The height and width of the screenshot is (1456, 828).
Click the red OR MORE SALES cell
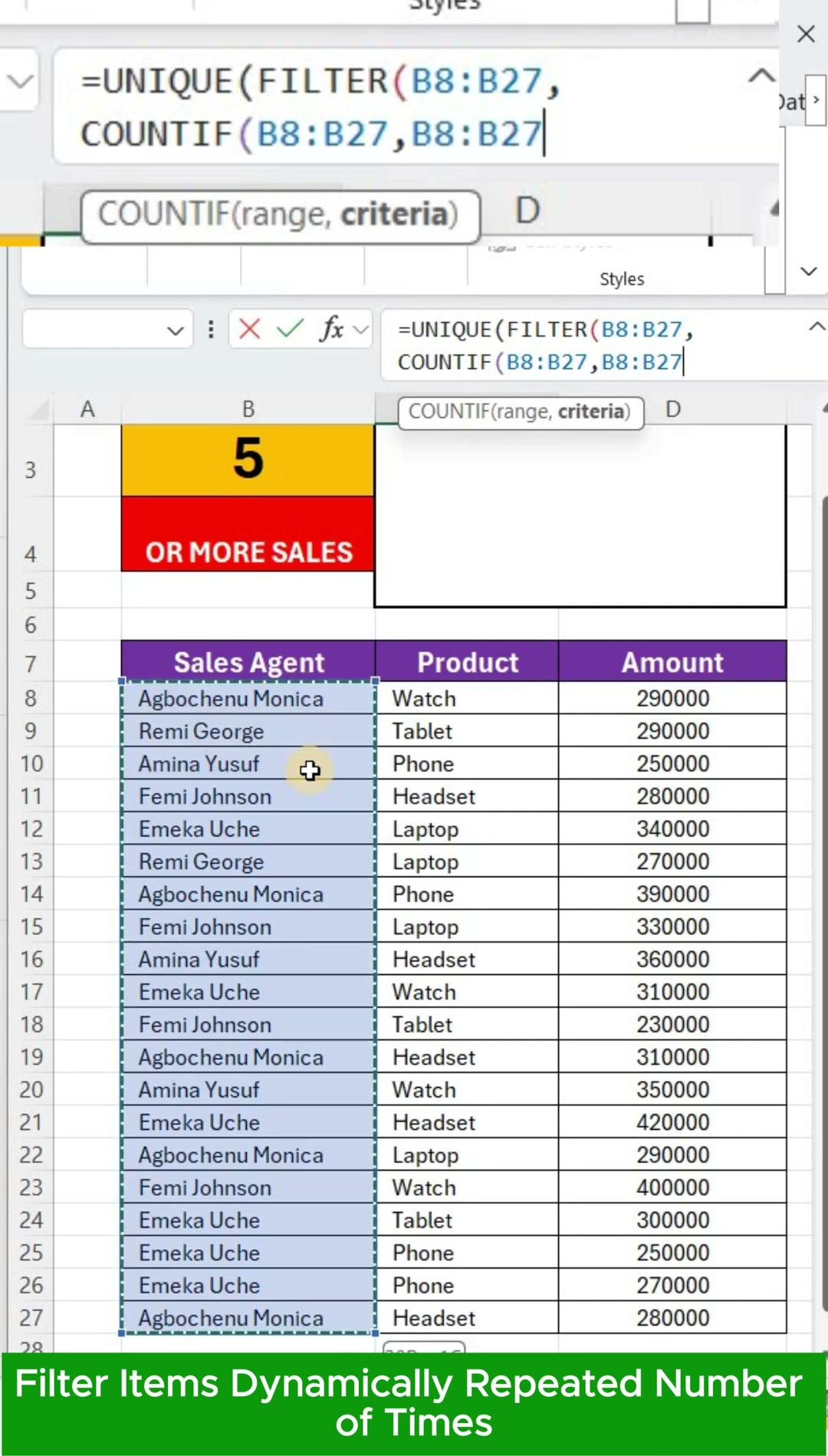coord(248,534)
